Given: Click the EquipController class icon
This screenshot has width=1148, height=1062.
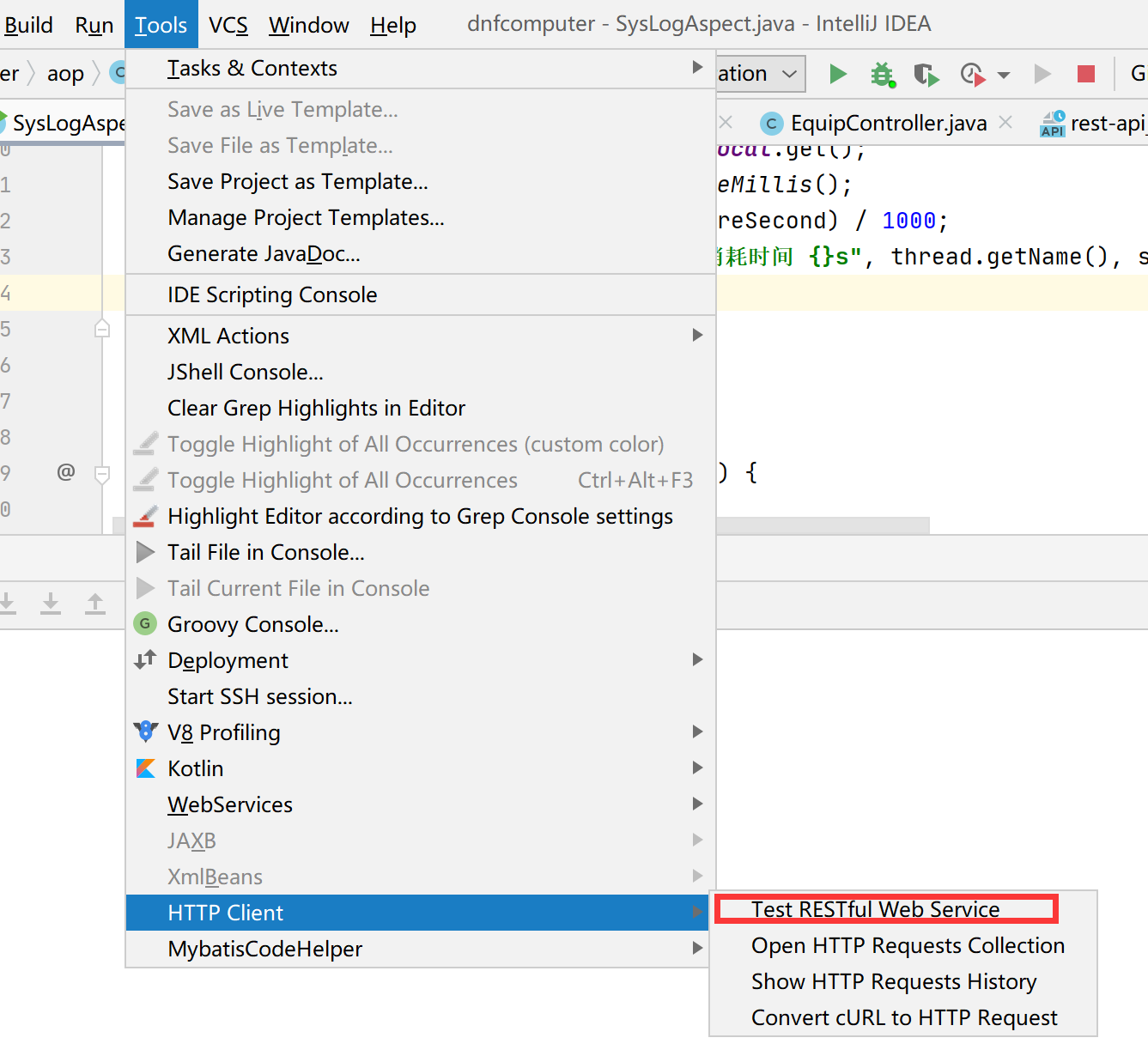Looking at the screenshot, I should pyautogui.click(x=772, y=124).
